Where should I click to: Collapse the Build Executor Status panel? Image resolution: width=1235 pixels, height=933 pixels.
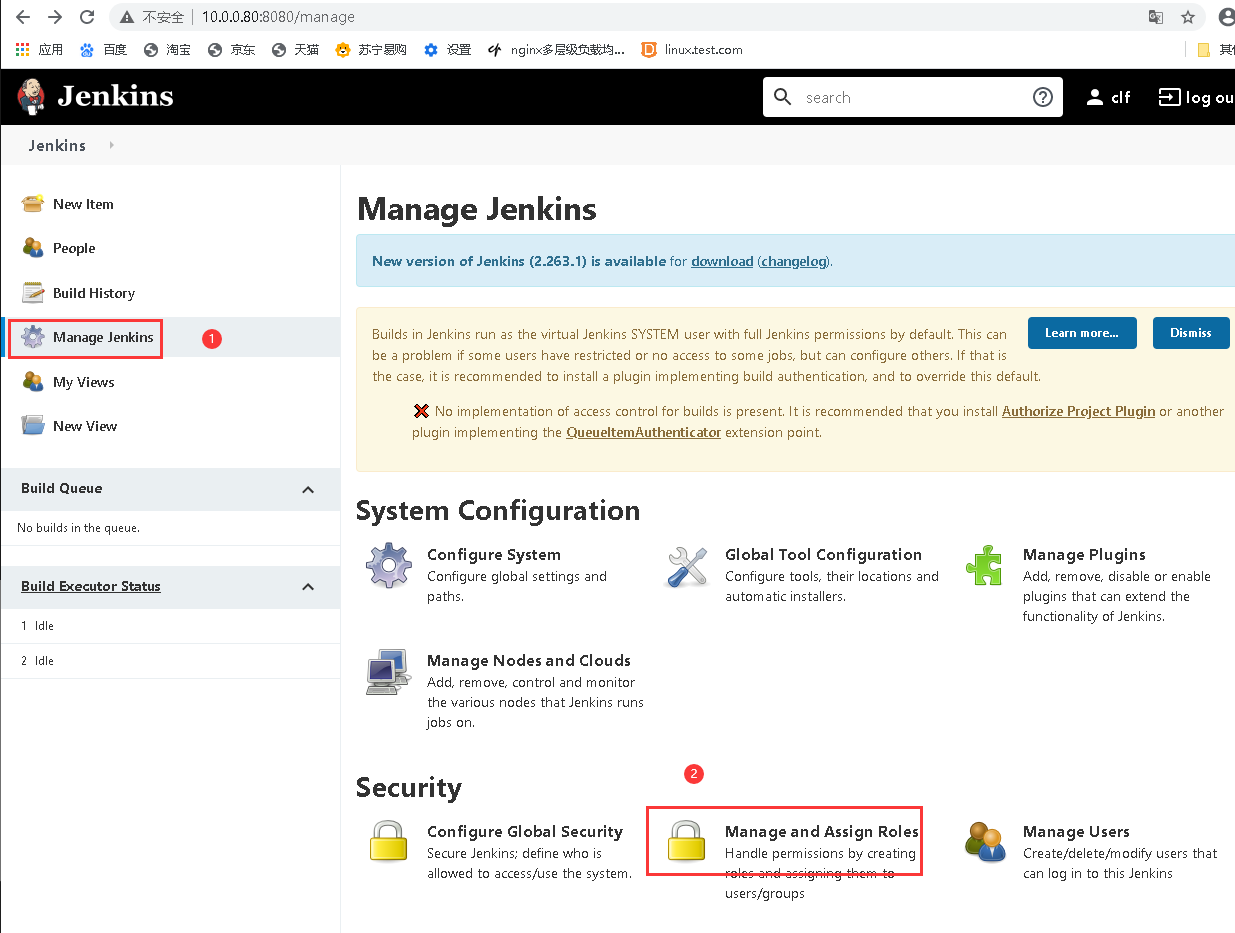tap(308, 587)
